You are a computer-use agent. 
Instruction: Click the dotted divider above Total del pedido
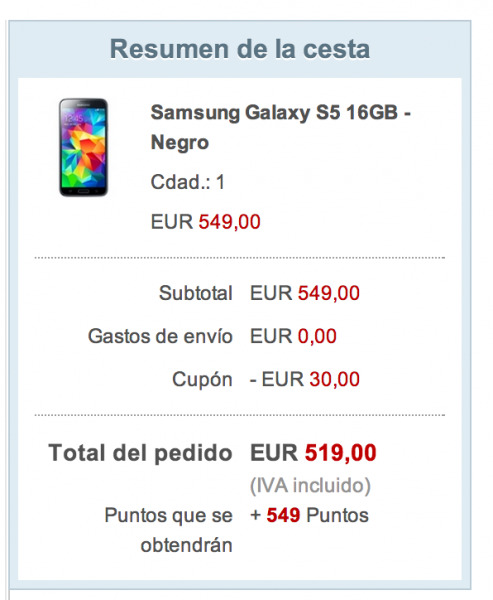coord(240,415)
